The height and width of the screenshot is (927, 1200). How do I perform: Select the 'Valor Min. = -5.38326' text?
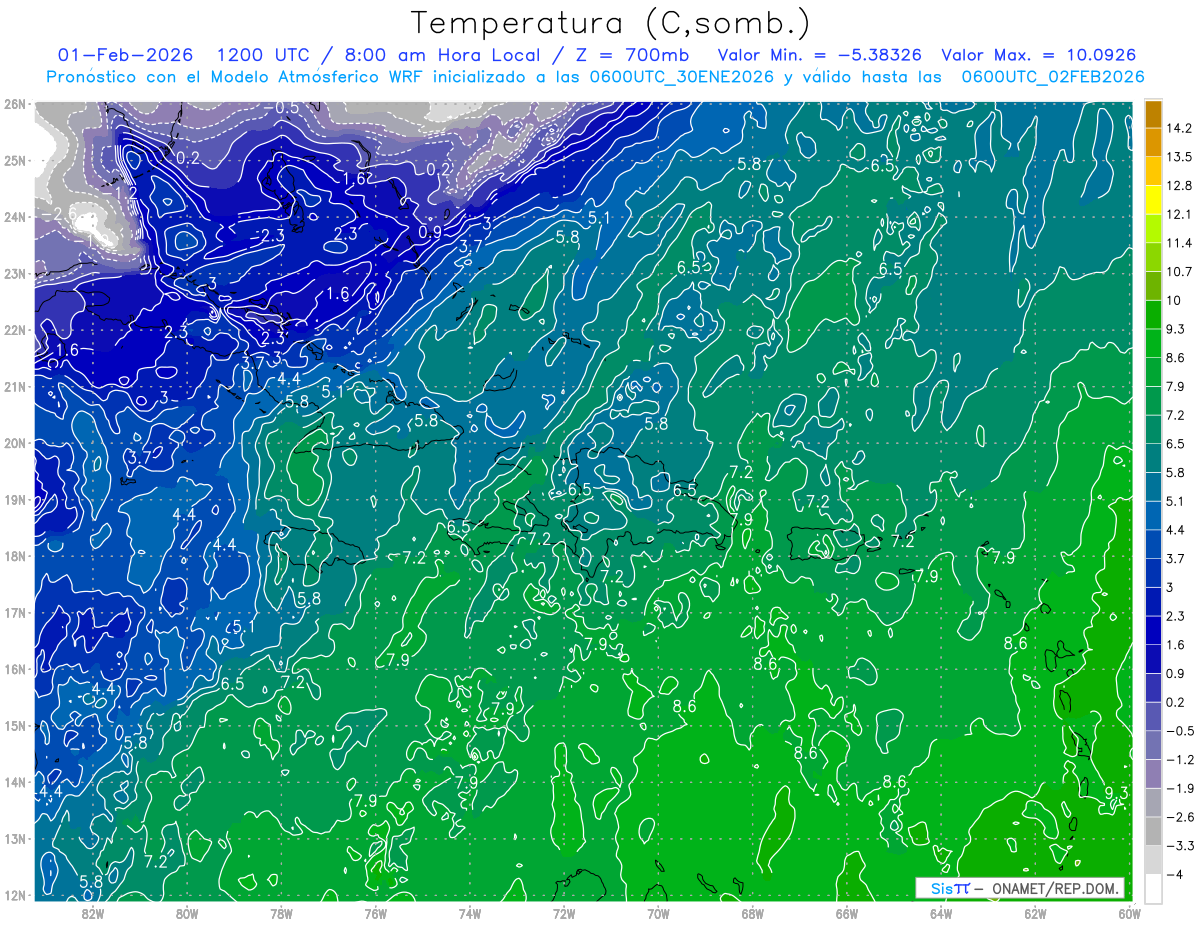click(820, 55)
